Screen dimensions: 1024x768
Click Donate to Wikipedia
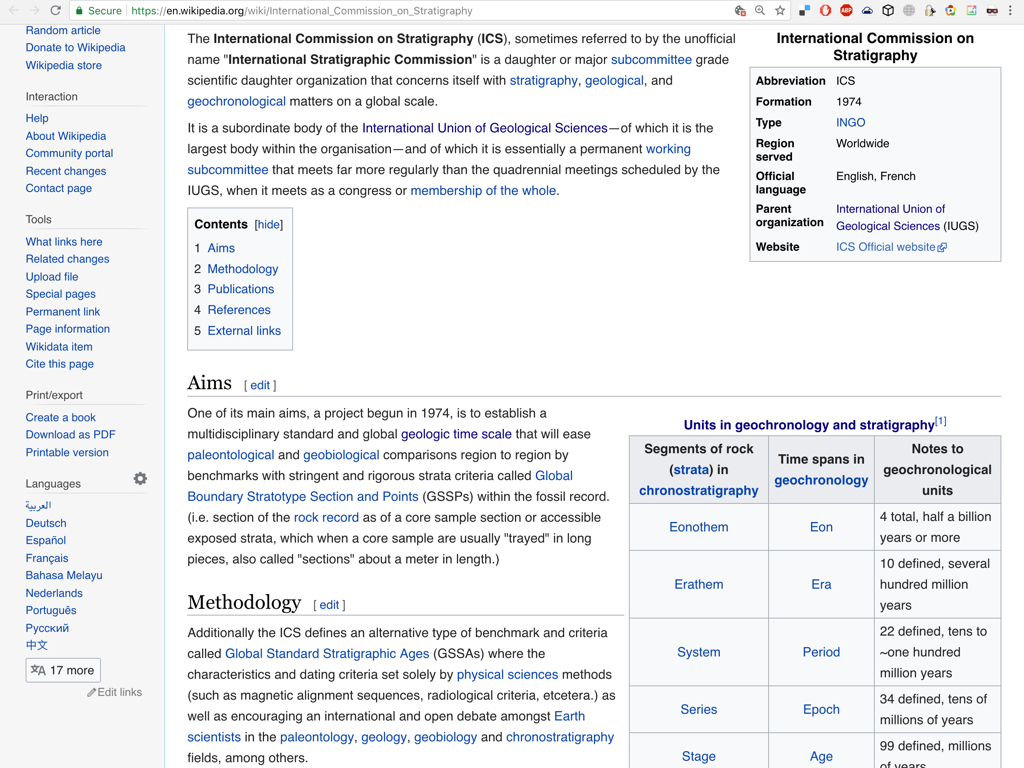point(75,48)
